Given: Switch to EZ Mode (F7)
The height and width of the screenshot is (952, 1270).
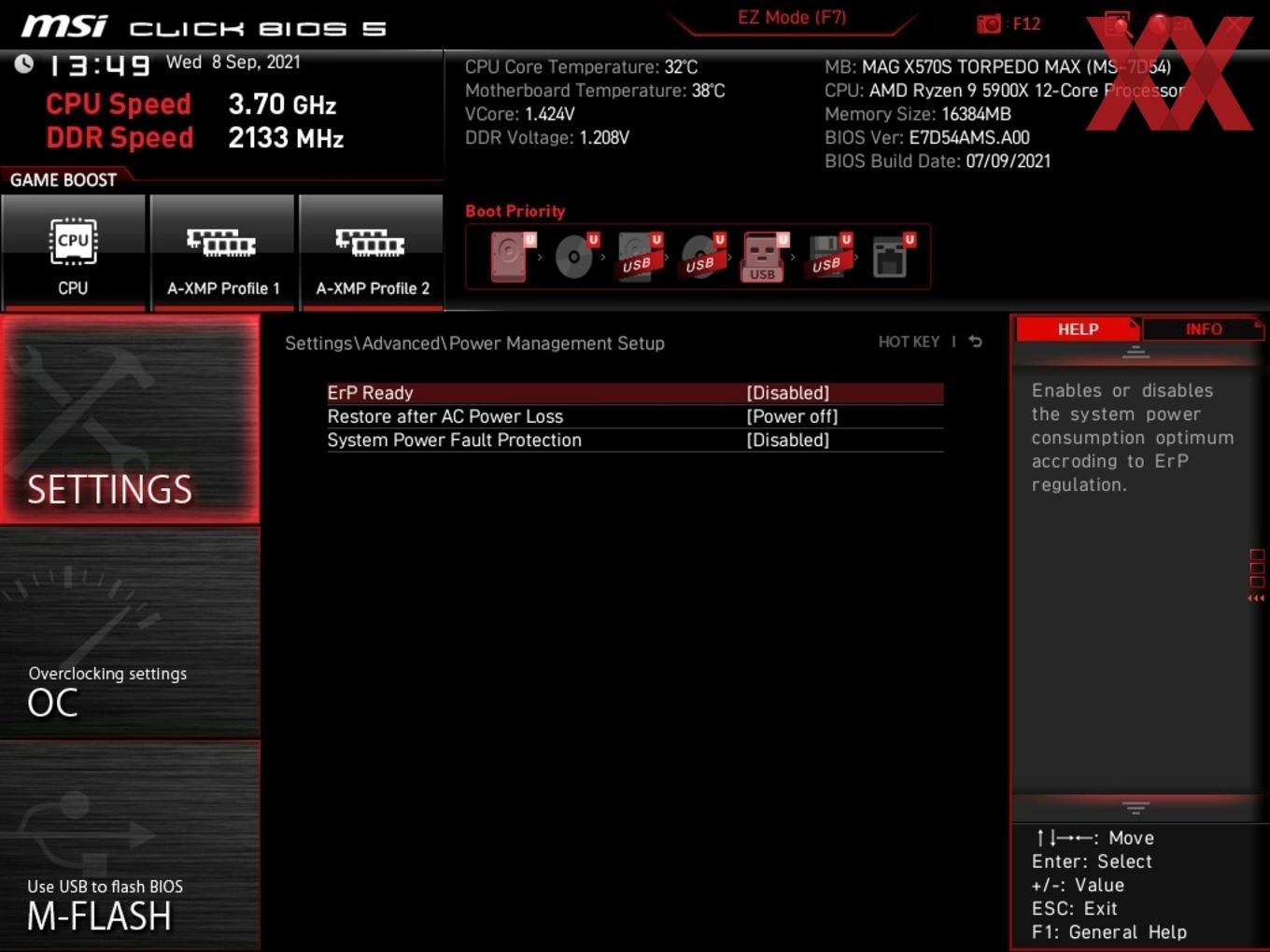Looking at the screenshot, I should 792,18.
